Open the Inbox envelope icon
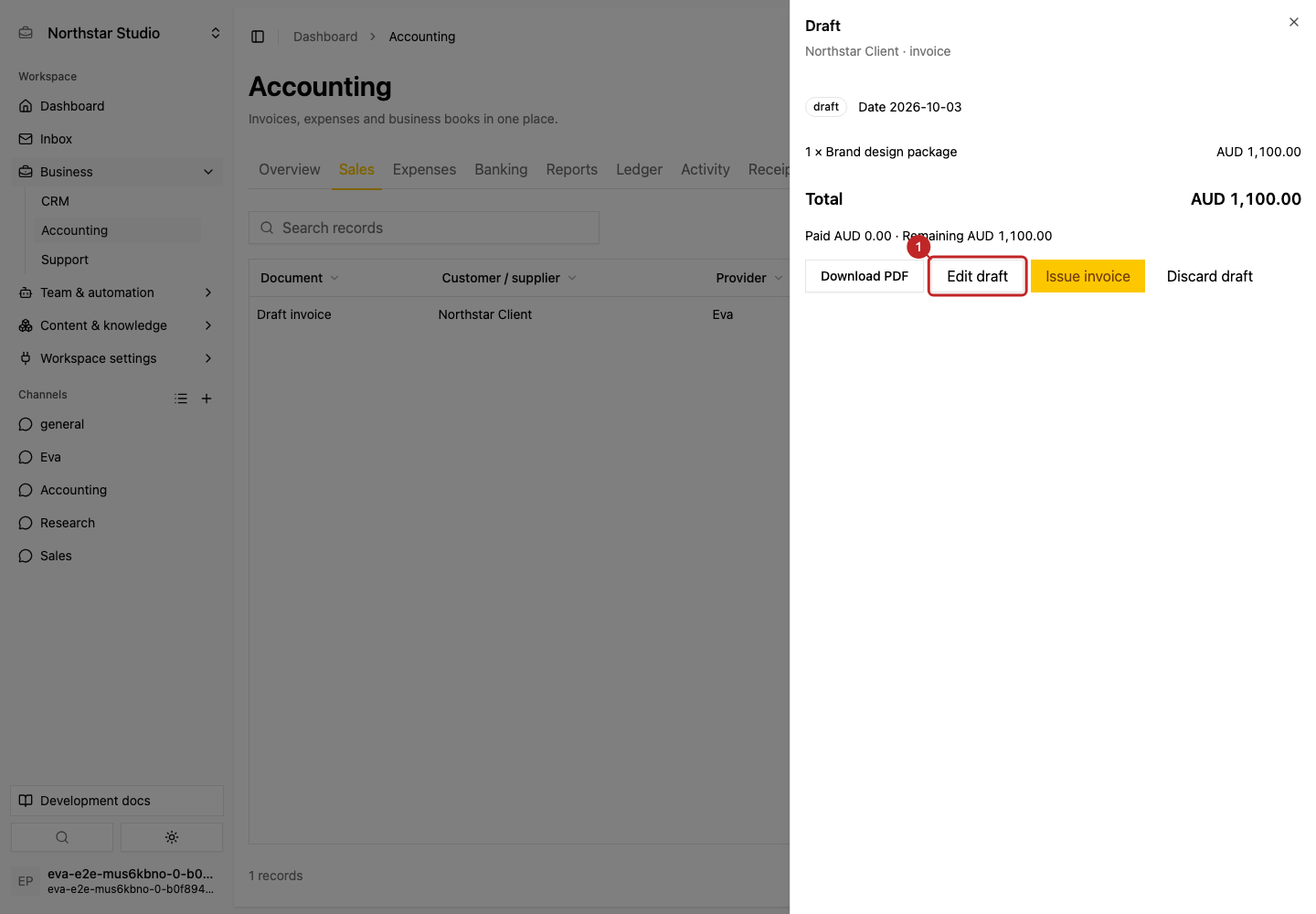This screenshot has width=1316, height=914. tap(26, 139)
